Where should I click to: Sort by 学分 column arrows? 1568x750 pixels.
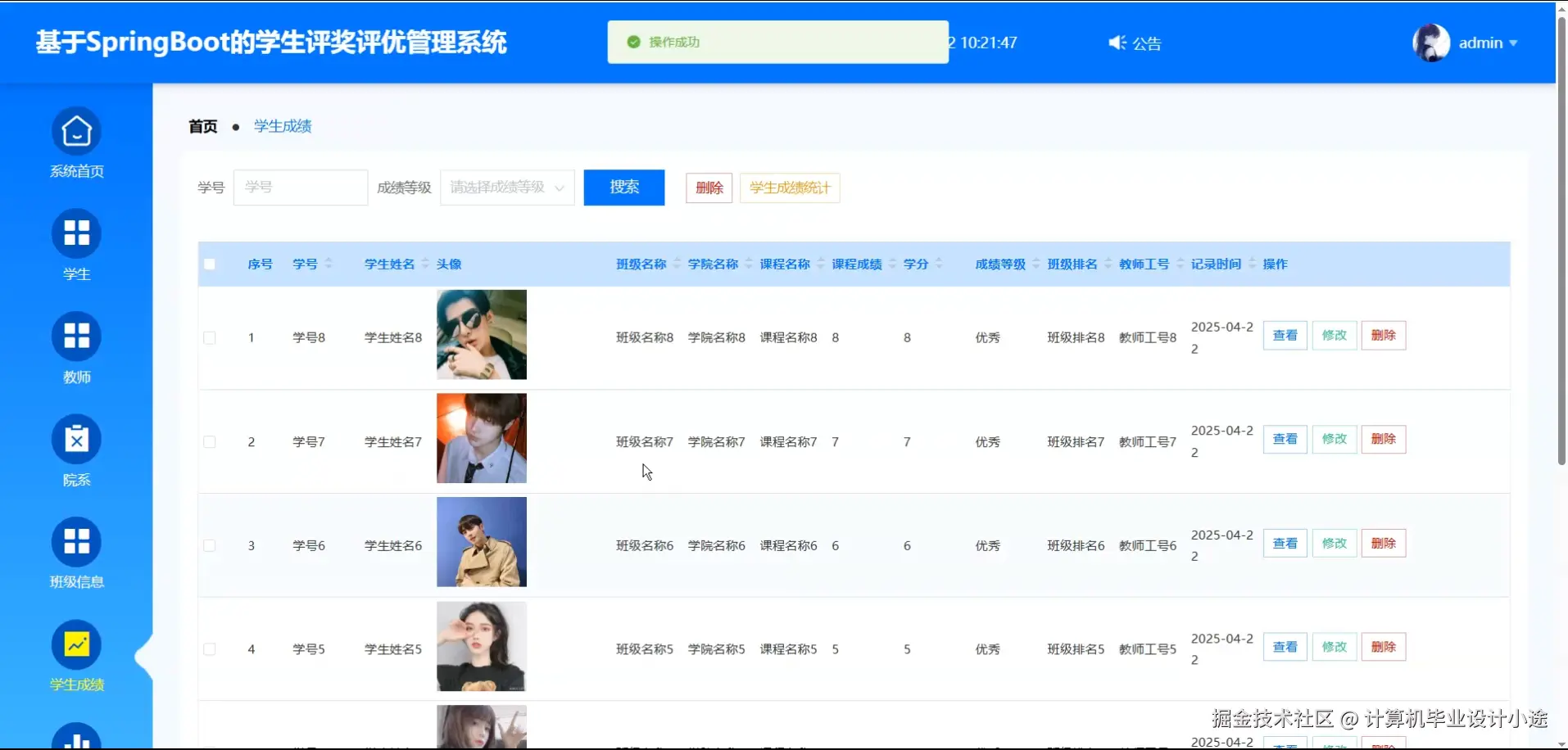(939, 264)
